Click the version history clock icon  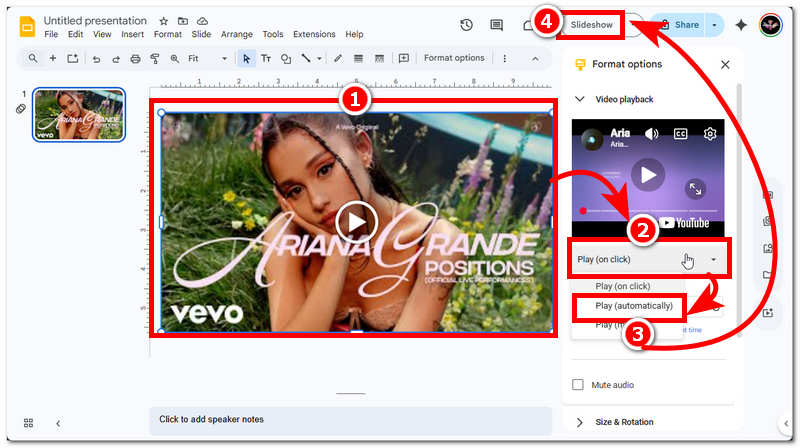[x=466, y=25]
